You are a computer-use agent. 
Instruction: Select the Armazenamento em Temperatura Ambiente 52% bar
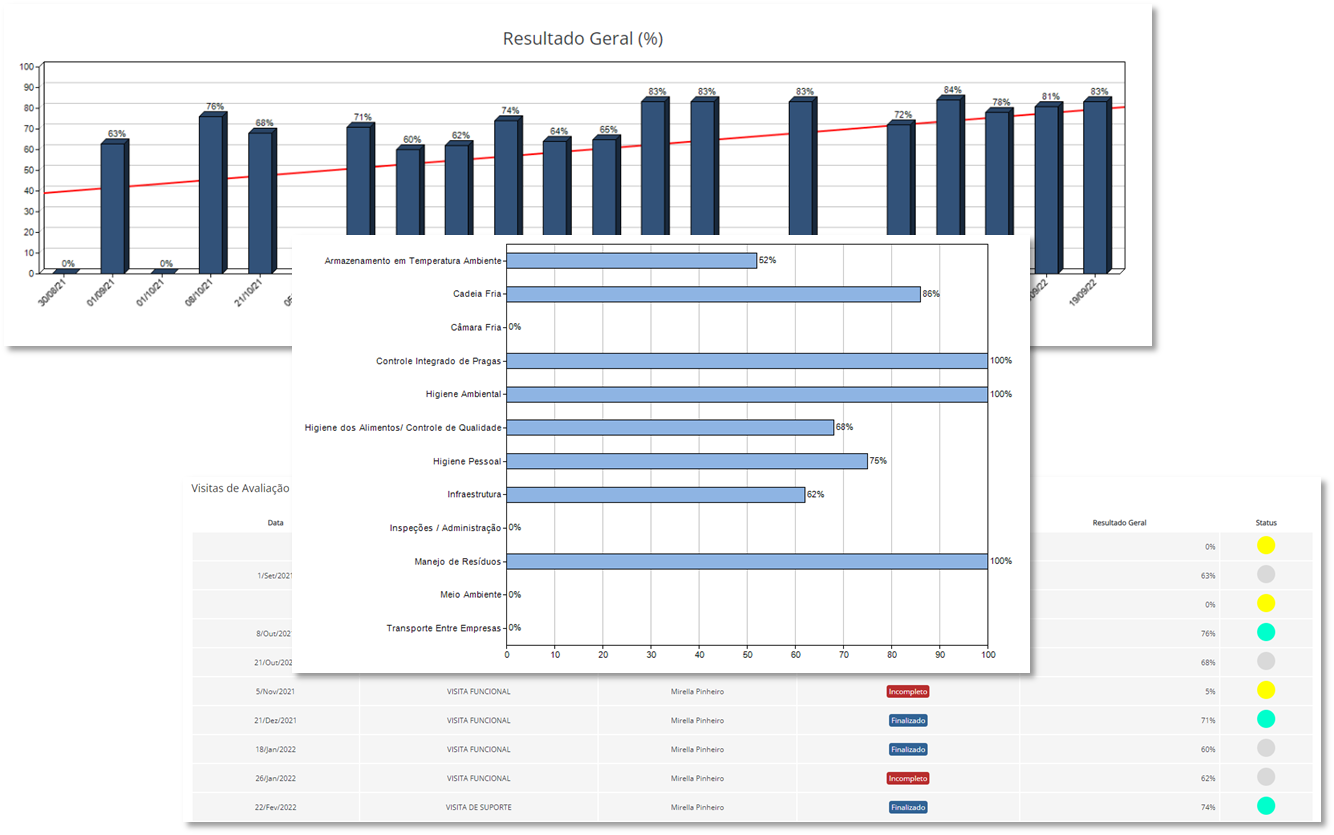(x=632, y=261)
